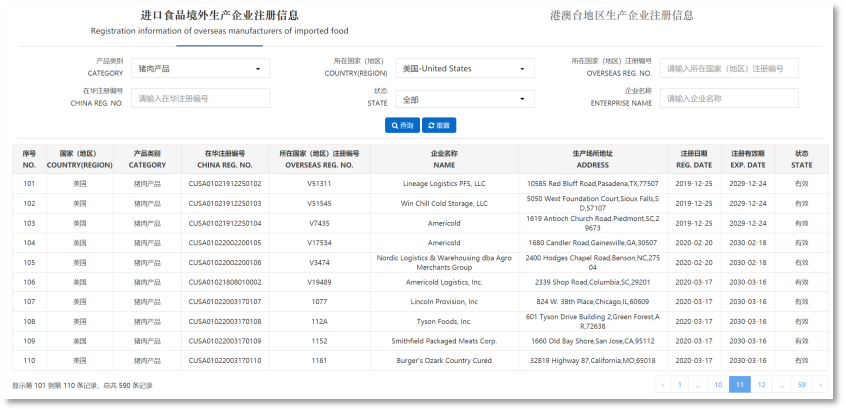
Task: Click the STATE column header
Action: [801, 159]
